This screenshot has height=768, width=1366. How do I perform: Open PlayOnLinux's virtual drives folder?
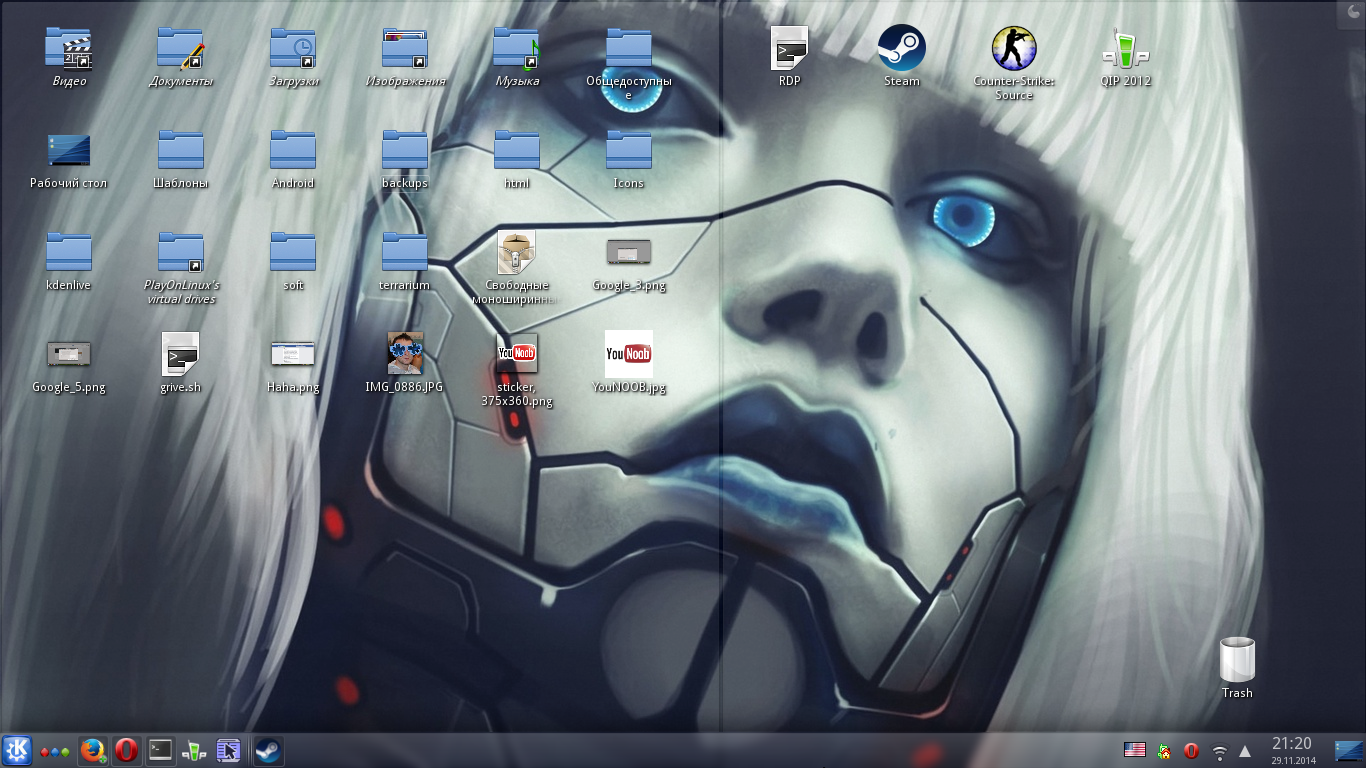(x=181, y=252)
